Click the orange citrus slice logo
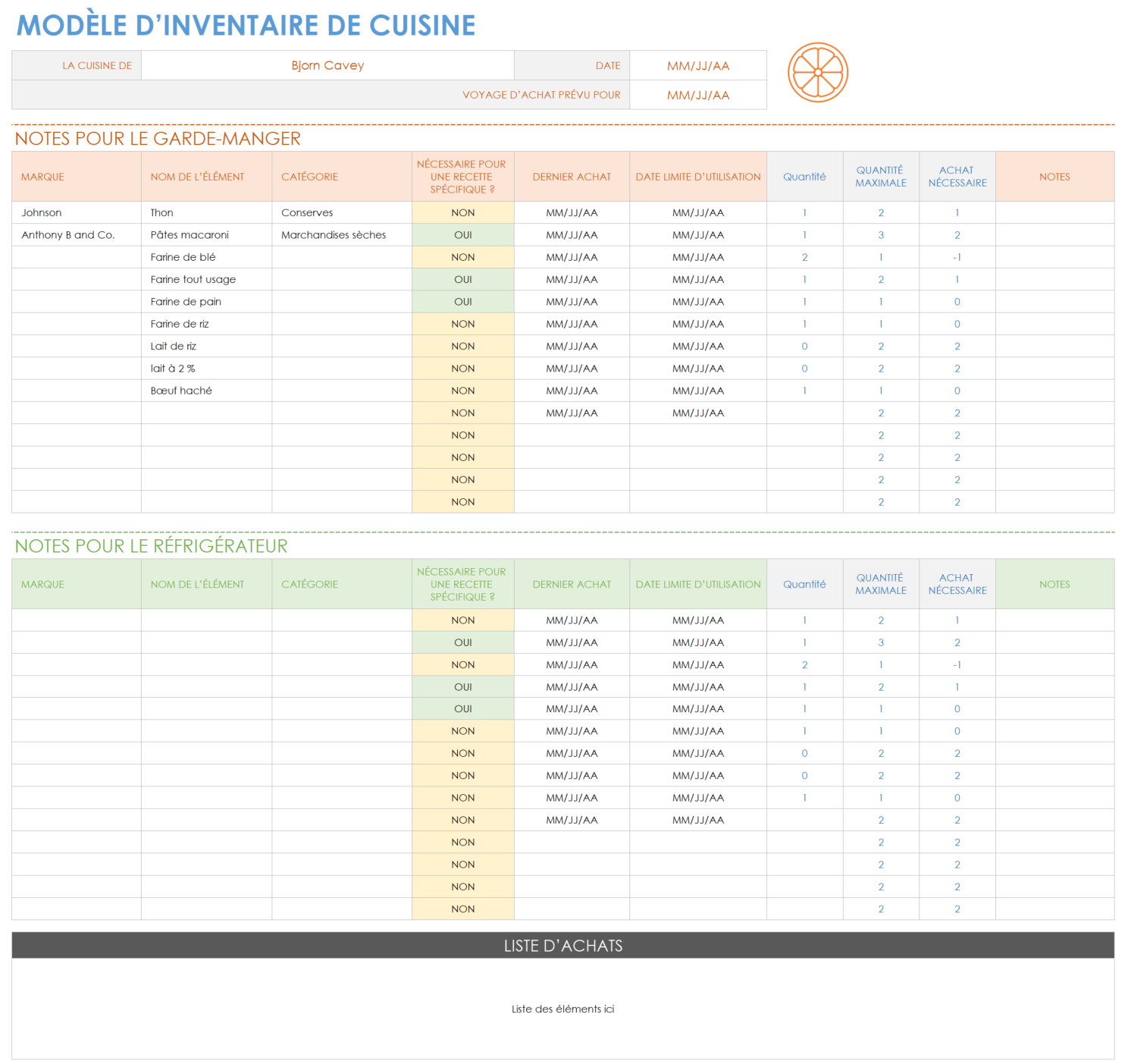The width and height of the screenshot is (1125, 1064). click(818, 73)
